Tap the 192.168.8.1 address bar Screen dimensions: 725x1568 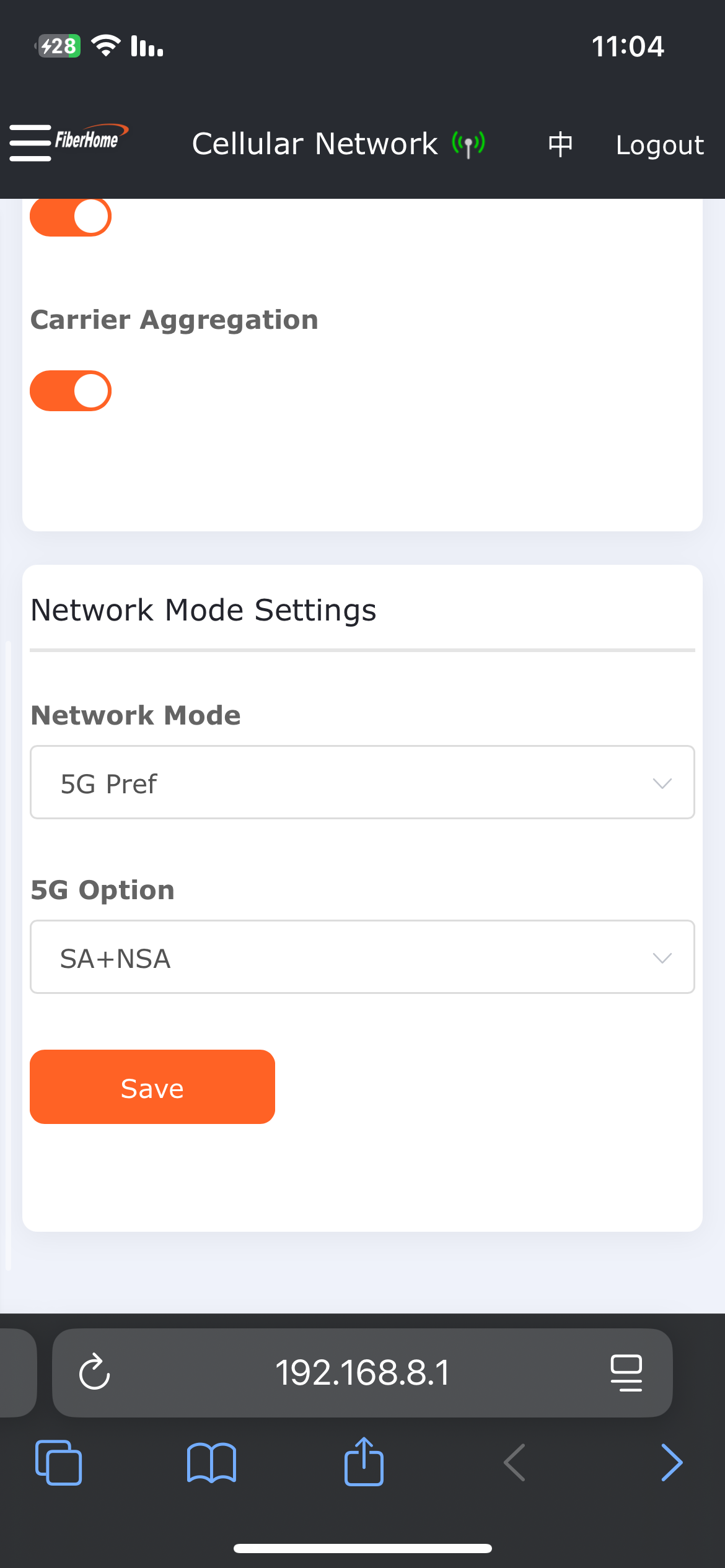click(362, 1372)
